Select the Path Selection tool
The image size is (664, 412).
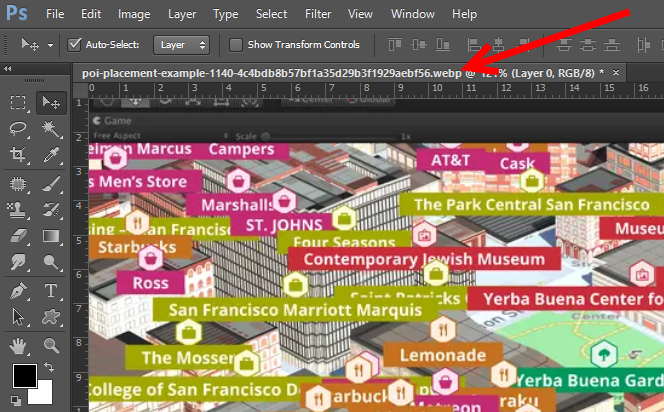click(x=18, y=317)
